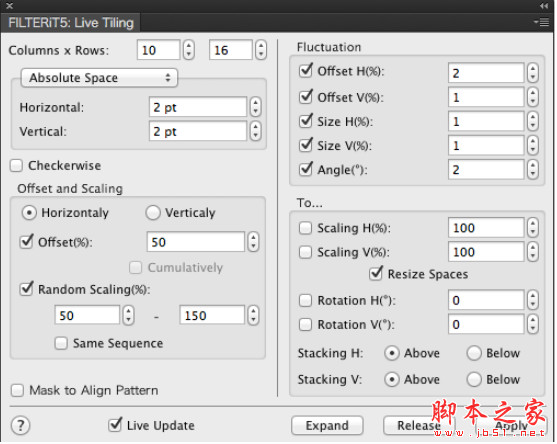Click the Rotation H(°) value field
Screen dimensions: 557x444
coord(486,300)
